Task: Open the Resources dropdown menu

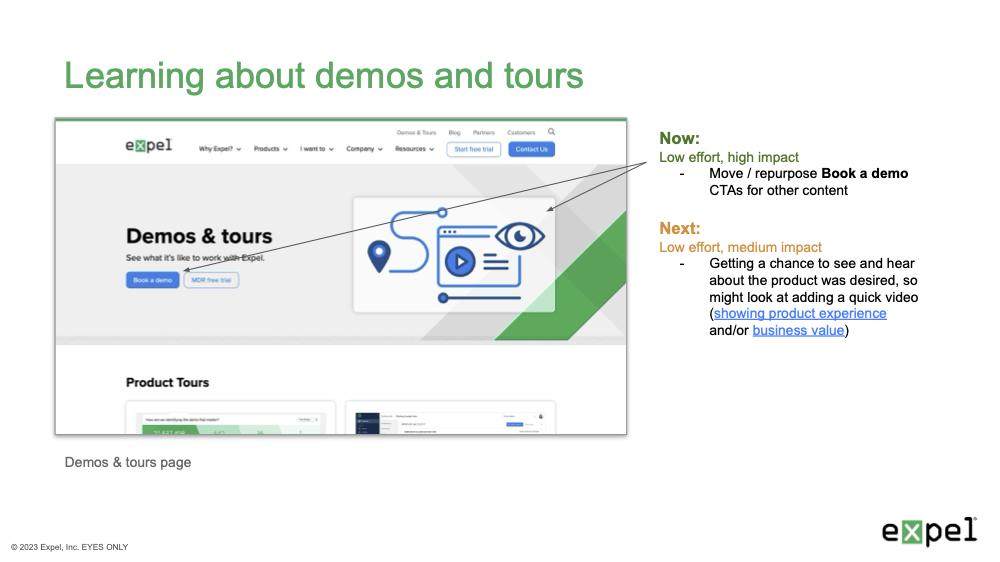Action: click(415, 149)
